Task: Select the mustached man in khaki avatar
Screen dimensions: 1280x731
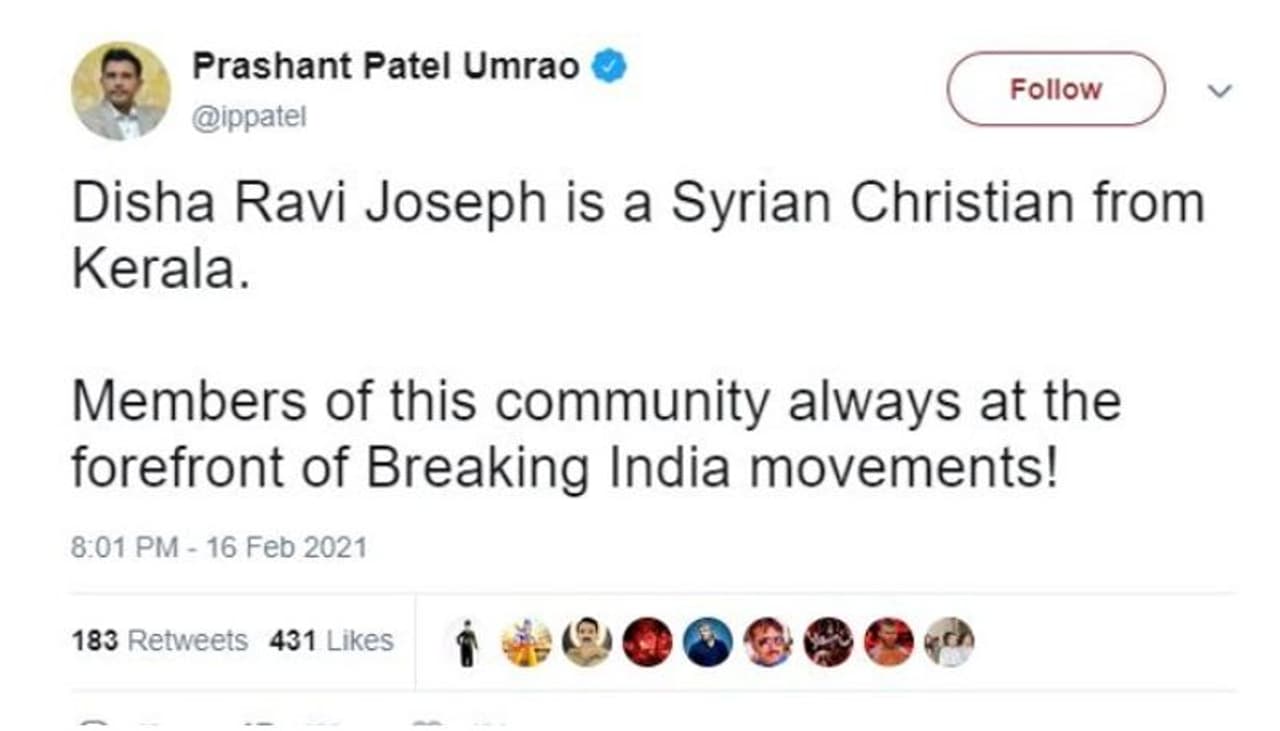Action: [x=586, y=642]
